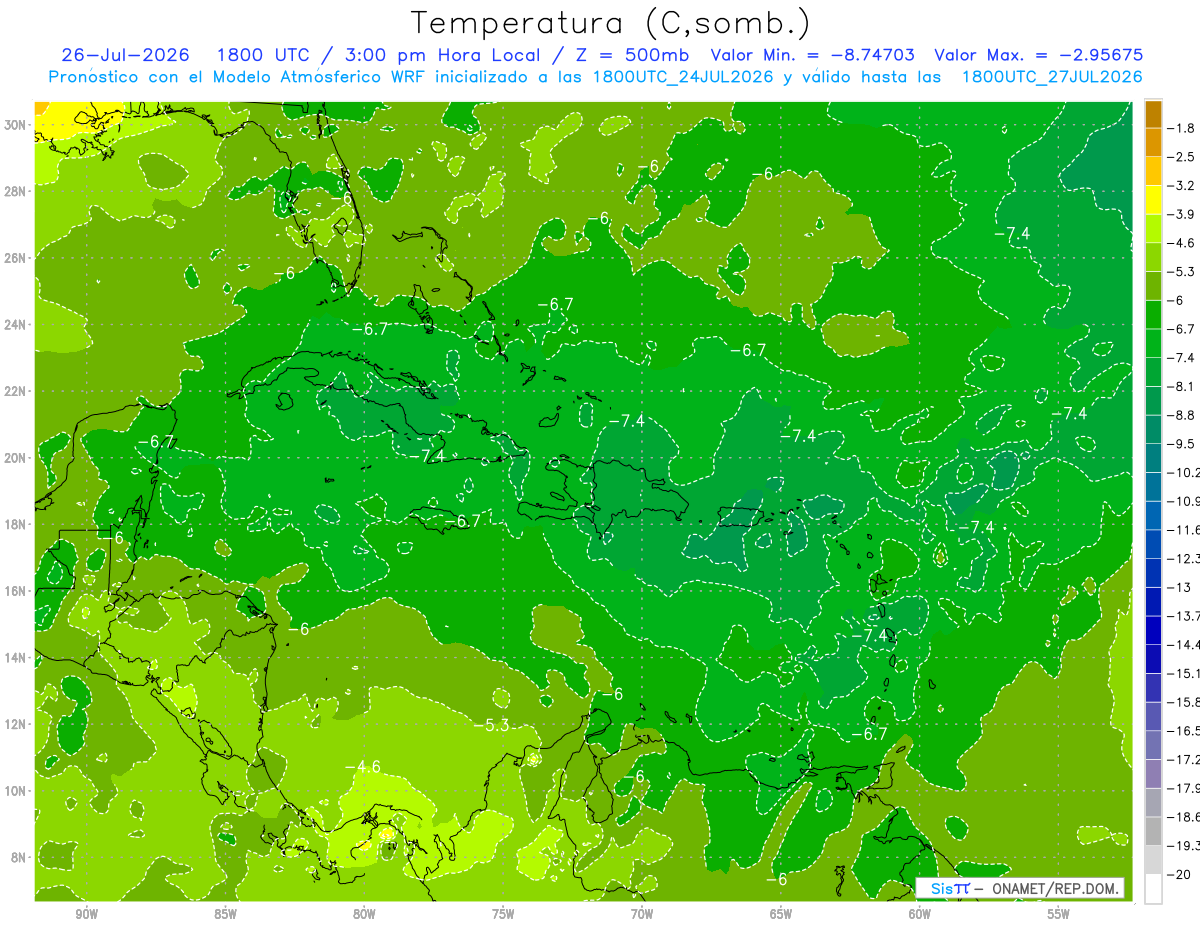Viewport: 1200px width, 927px height.
Task: Click the color bar label -10.2
Action: click(1183, 472)
